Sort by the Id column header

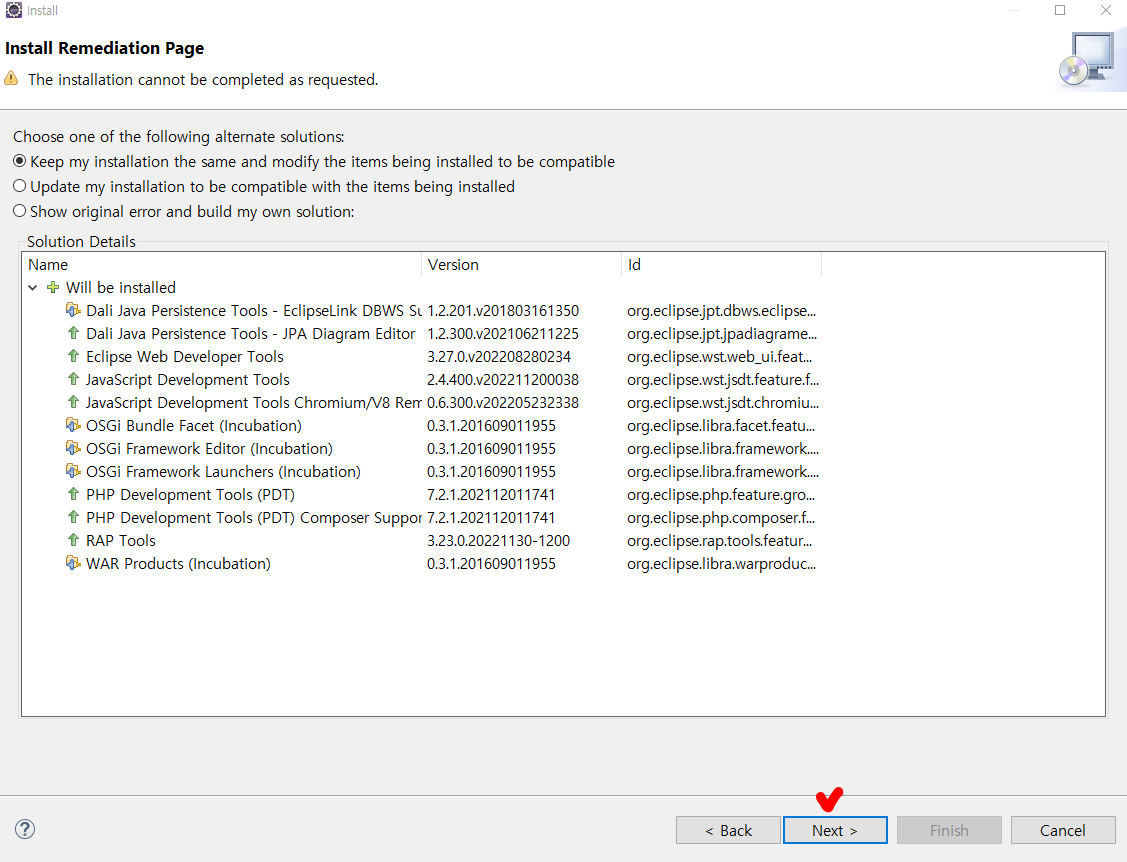pyautogui.click(x=721, y=265)
